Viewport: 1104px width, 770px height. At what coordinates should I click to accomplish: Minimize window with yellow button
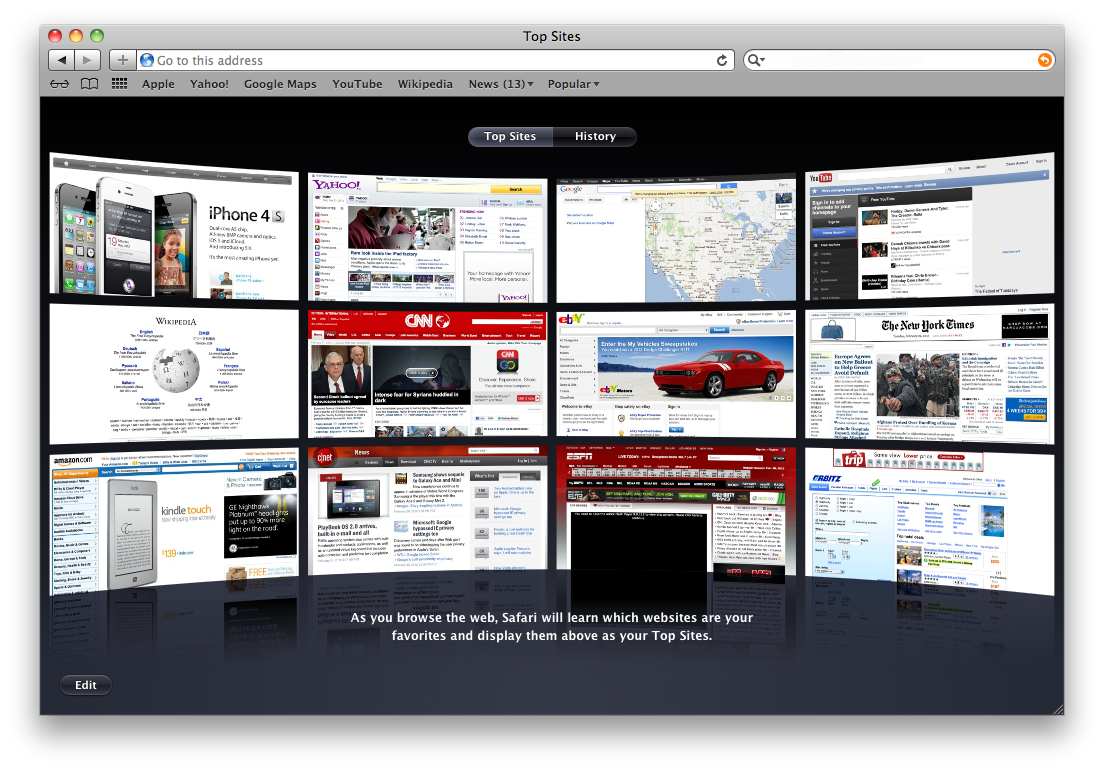[x=76, y=36]
